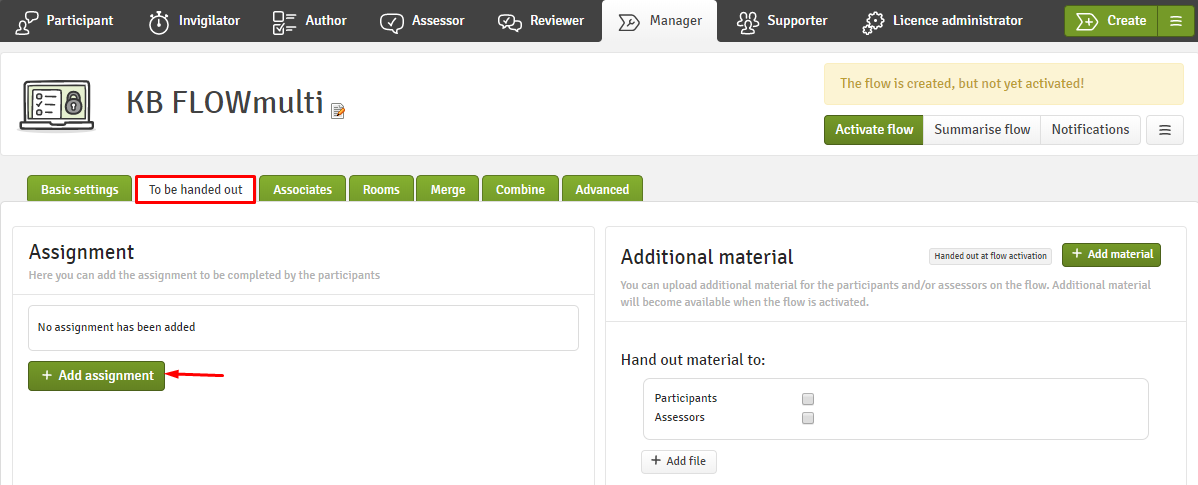Click the Assessor speech bubble icon
The image size is (1198, 485).
(x=392, y=22)
